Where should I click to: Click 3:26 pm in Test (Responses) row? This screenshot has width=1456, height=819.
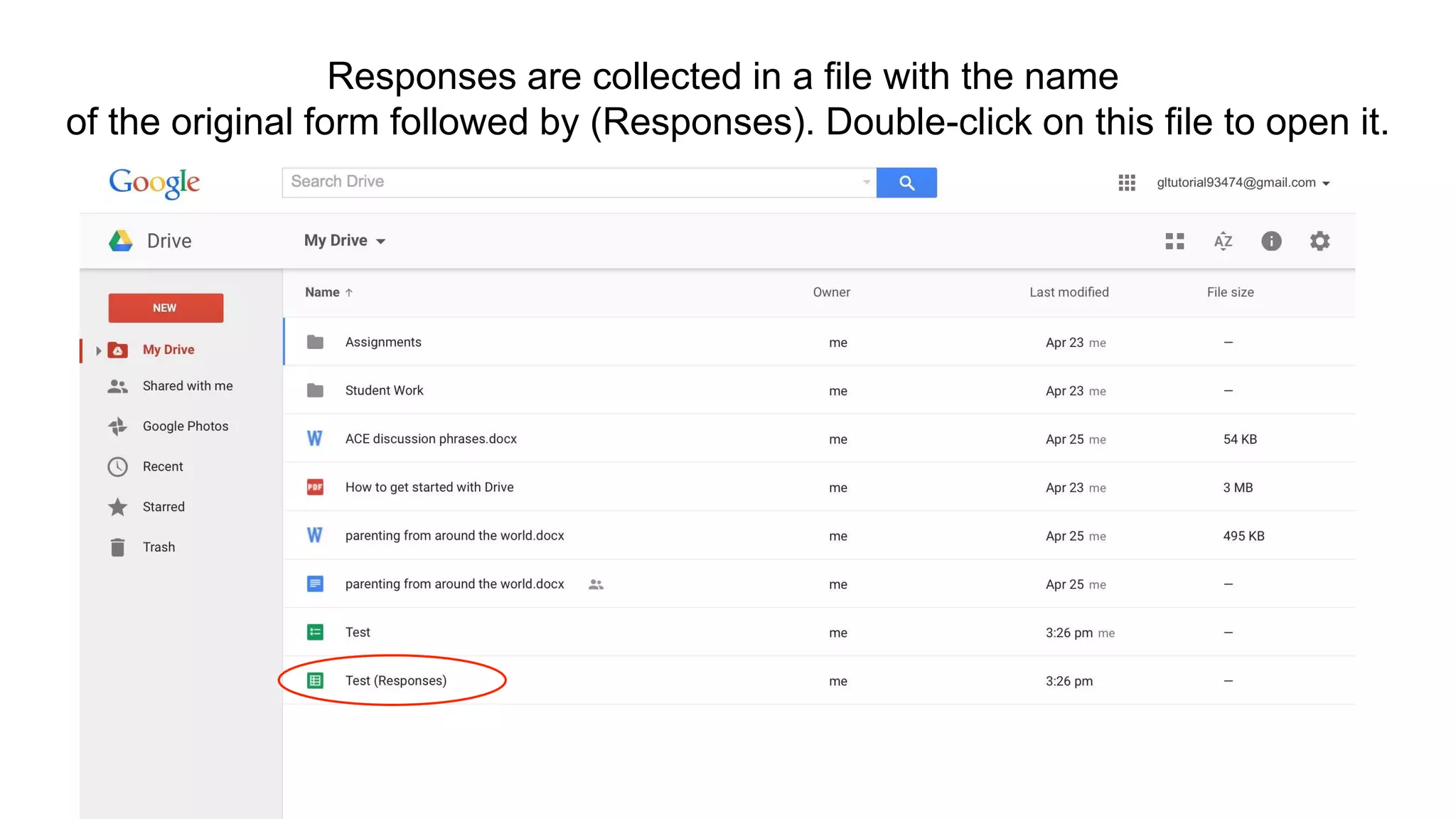[1069, 681]
